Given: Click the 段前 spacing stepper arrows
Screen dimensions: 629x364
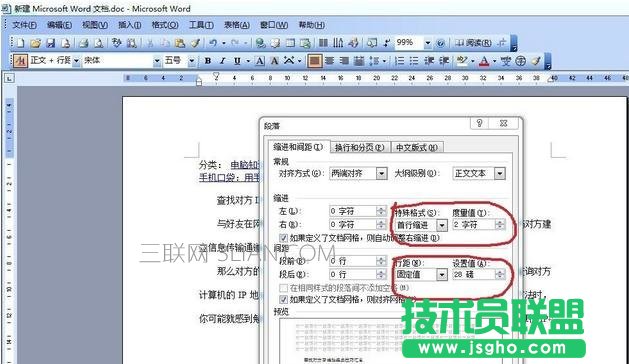Looking at the screenshot, I should coord(381,261).
